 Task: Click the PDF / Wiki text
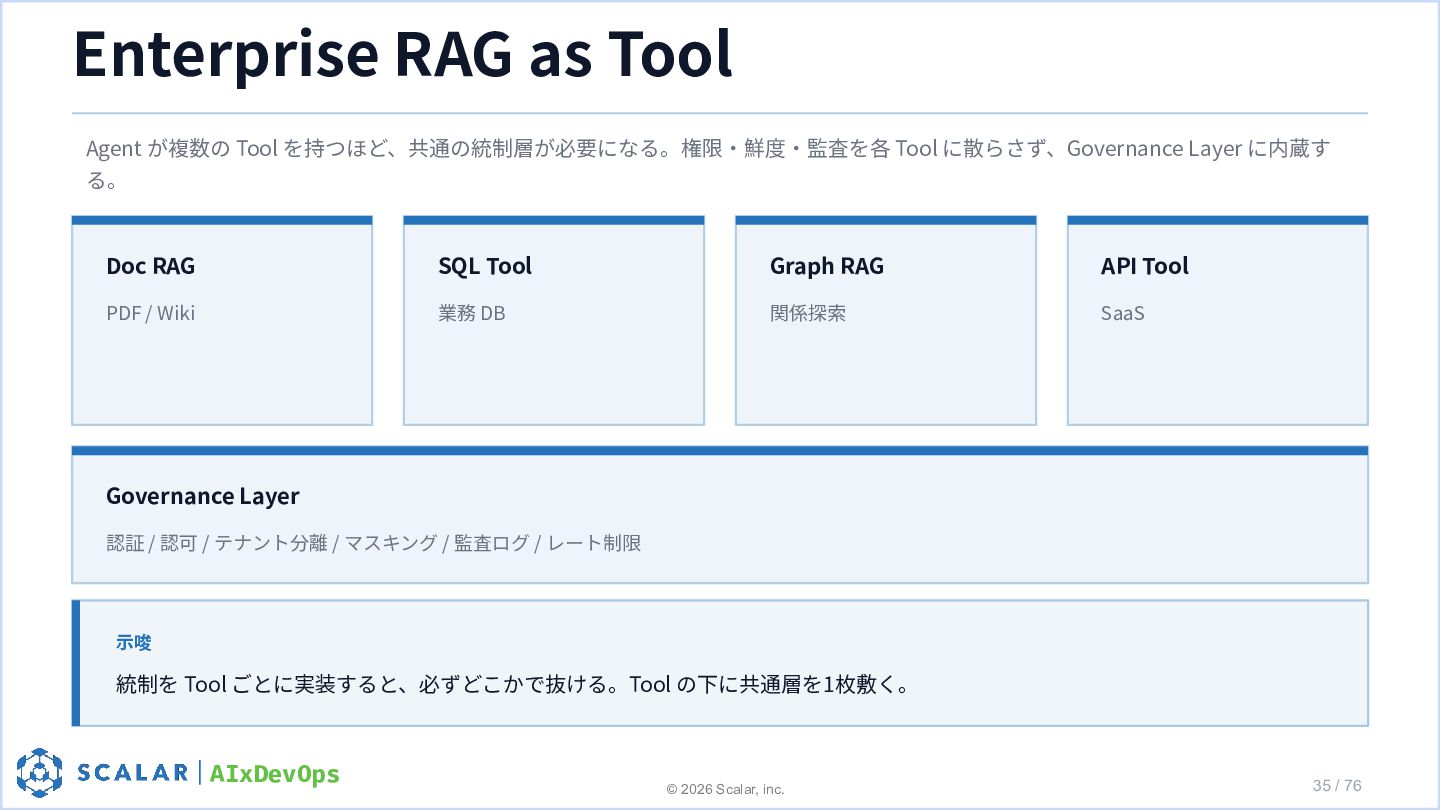[x=151, y=313]
